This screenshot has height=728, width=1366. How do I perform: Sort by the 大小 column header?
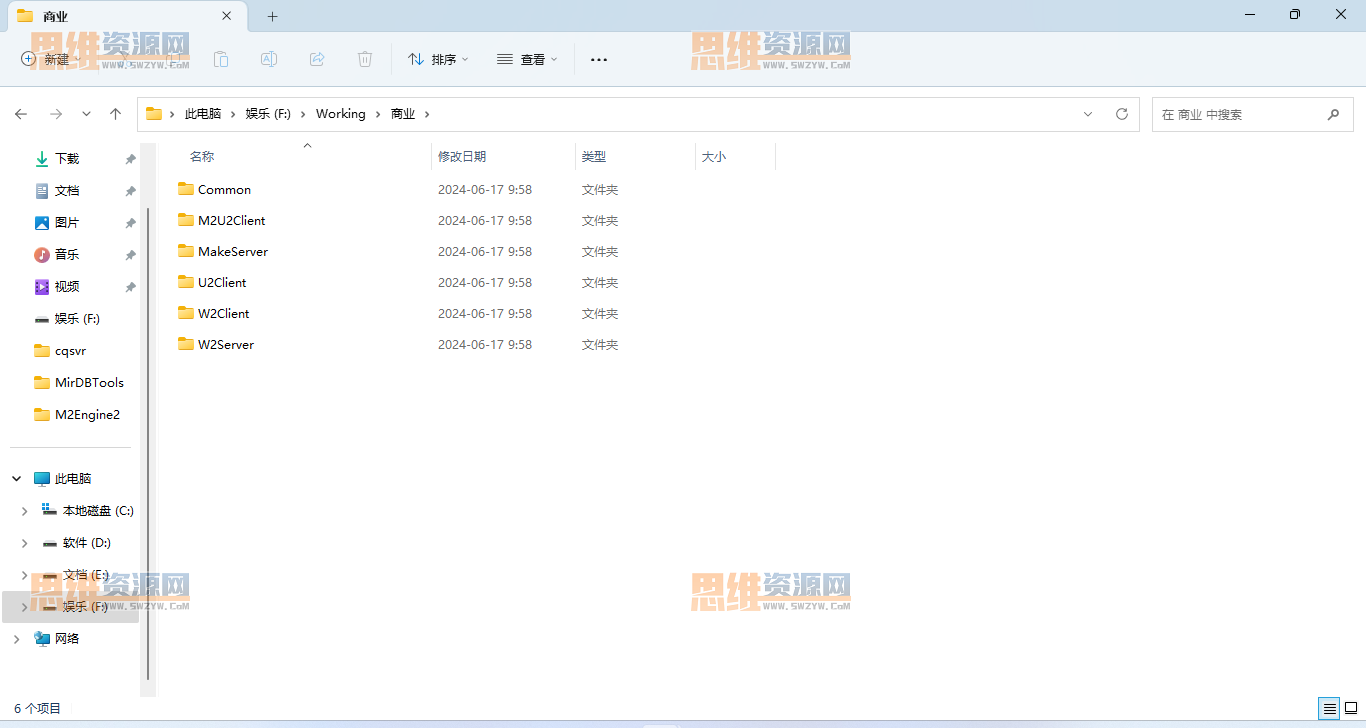[714, 157]
